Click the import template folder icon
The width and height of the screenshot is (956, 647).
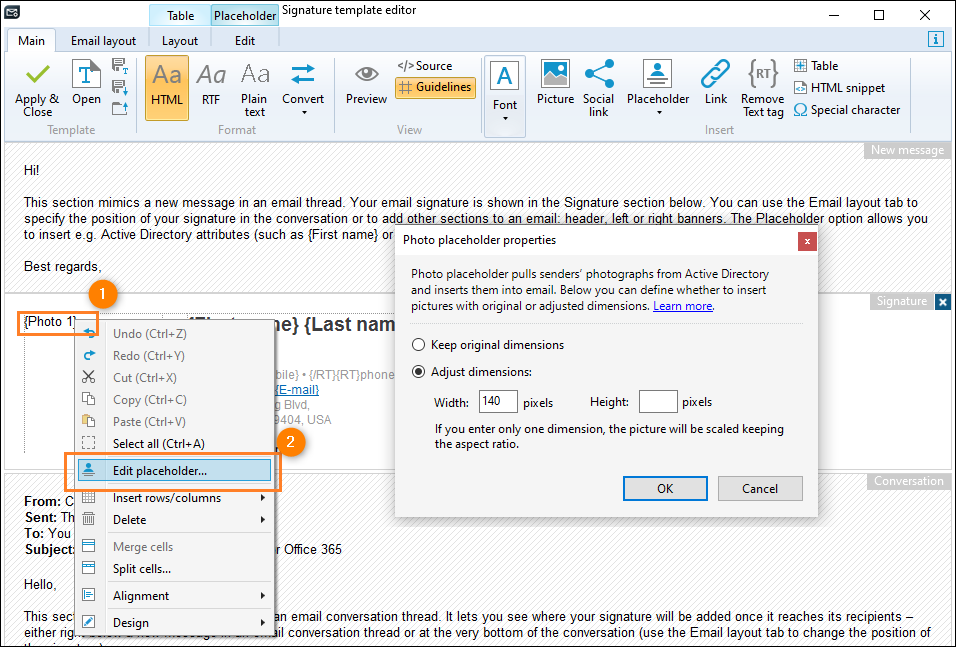pos(120,109)
